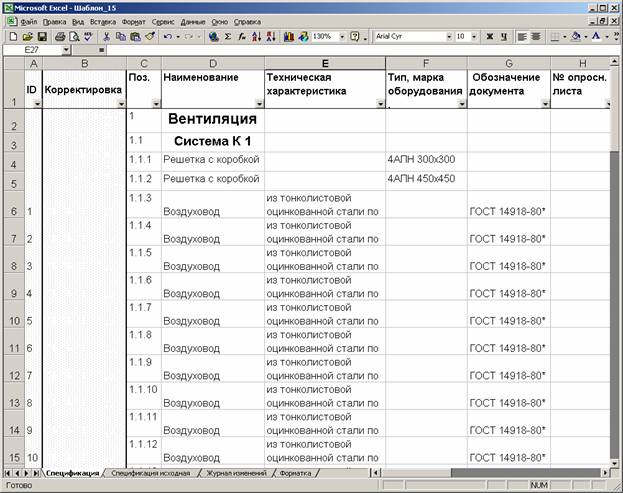Open the Наименование column filter dropdown

point(257,103)
